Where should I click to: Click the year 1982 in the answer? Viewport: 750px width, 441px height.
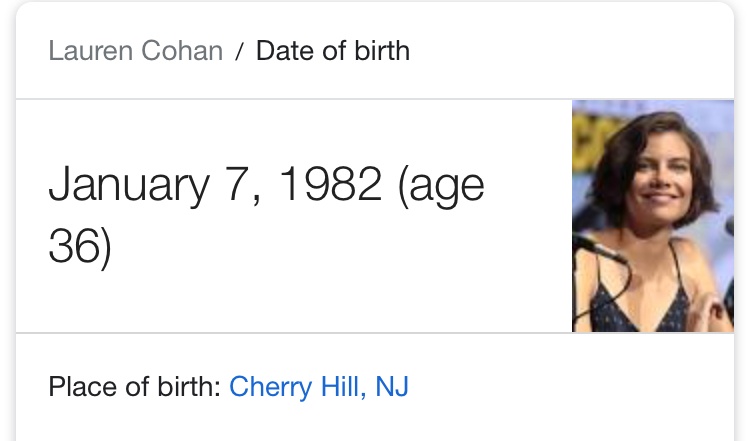click(x=330, y=184)
